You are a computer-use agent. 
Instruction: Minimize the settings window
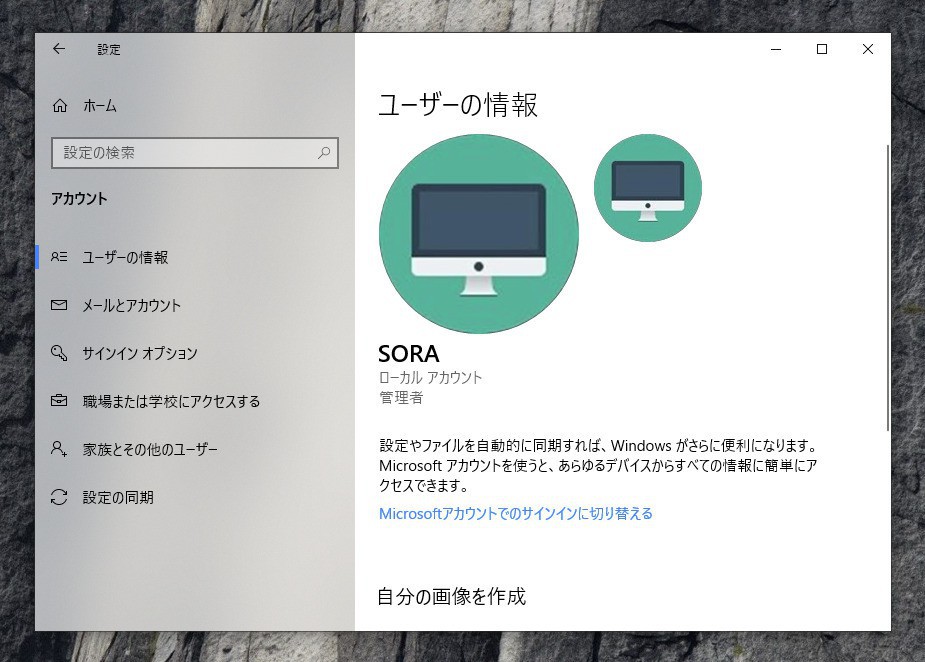(776, 49)
